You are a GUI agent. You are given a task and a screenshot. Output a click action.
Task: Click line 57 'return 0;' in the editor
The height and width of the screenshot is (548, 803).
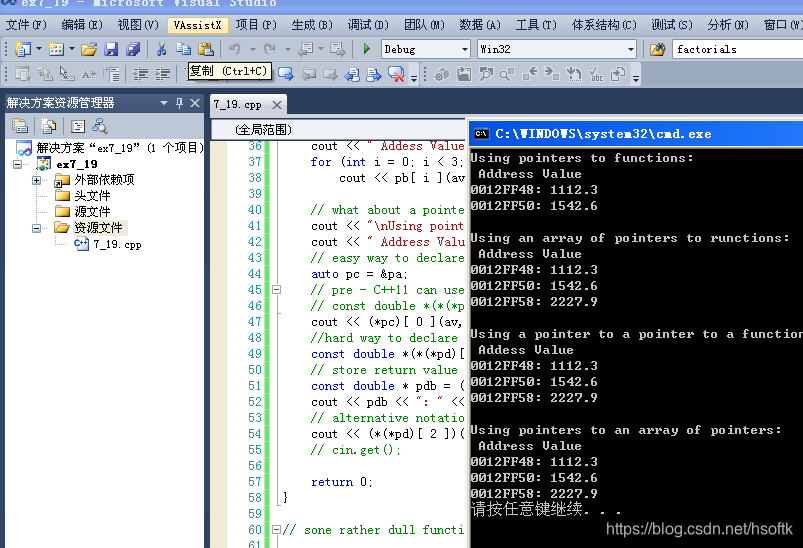click(x=342, y=482)
